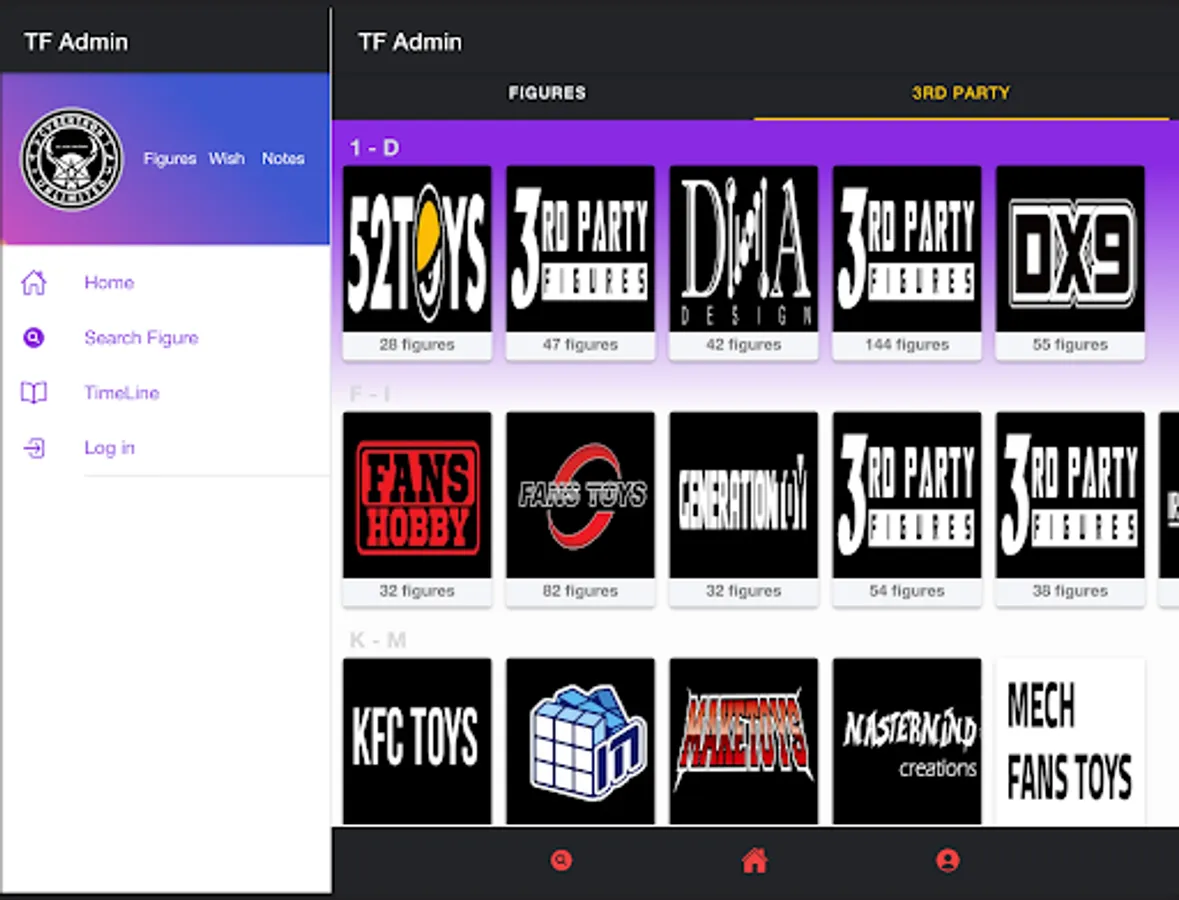1179x900 pixels.
Task: Click the round profile avatar logo
Action: pyautogui.click(x=71, y=159)
